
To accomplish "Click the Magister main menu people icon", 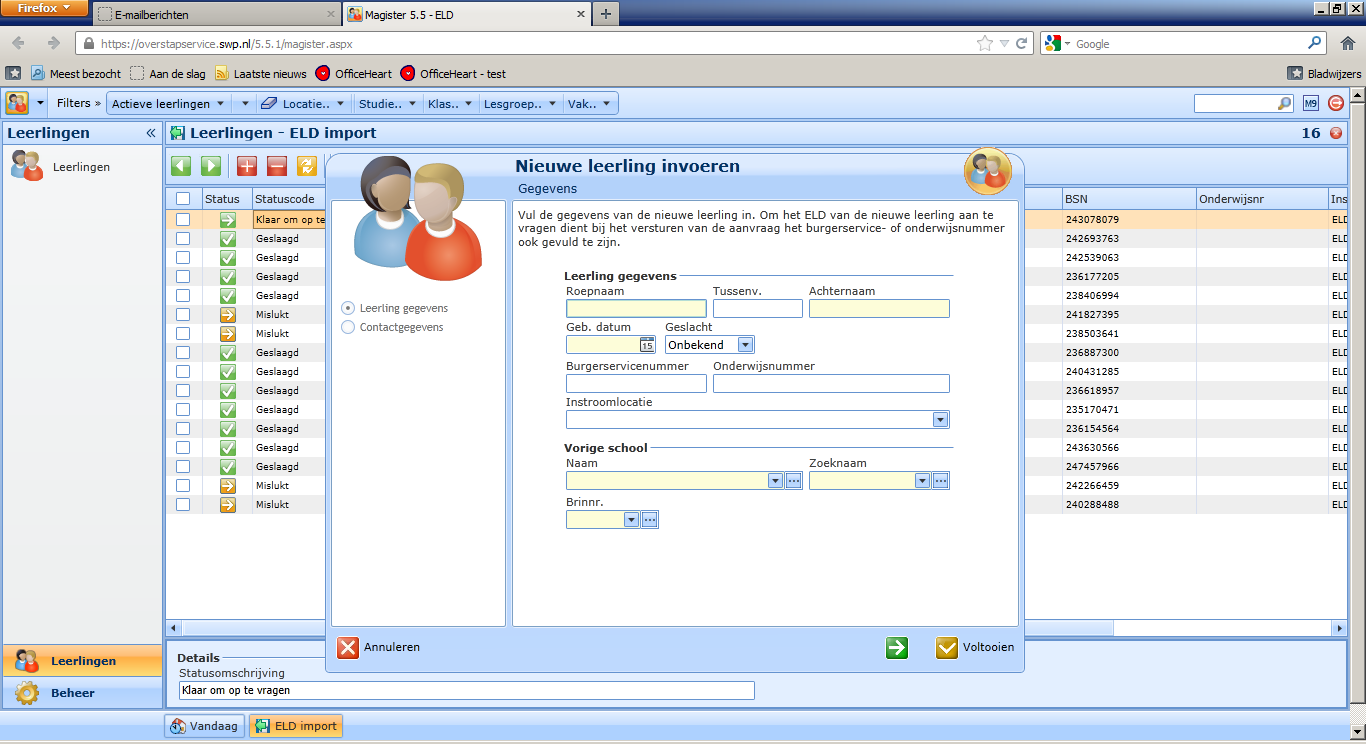I will coord(17,103).
